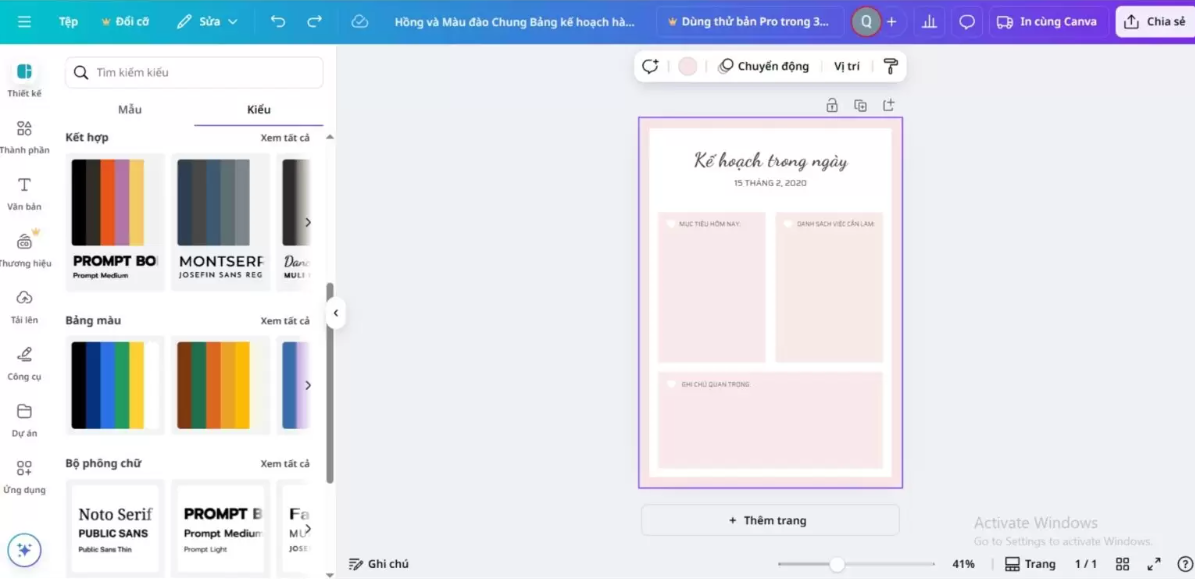
Task: Open the Thành phần panel in the sidebar
Action: [25, 135]
